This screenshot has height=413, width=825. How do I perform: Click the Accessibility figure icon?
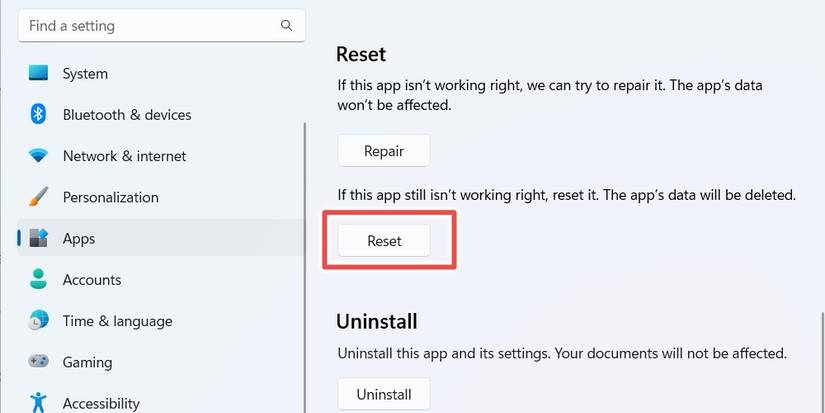(39, 402)
